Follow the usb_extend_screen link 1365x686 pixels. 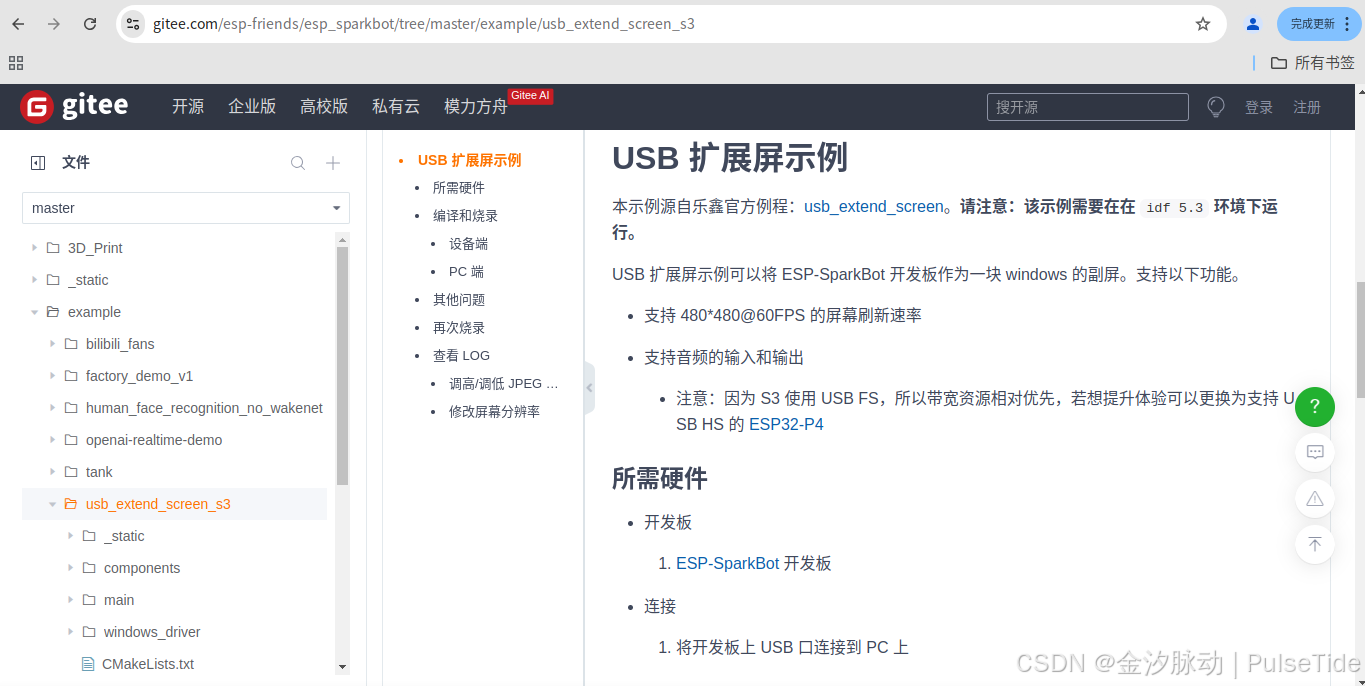874,207
